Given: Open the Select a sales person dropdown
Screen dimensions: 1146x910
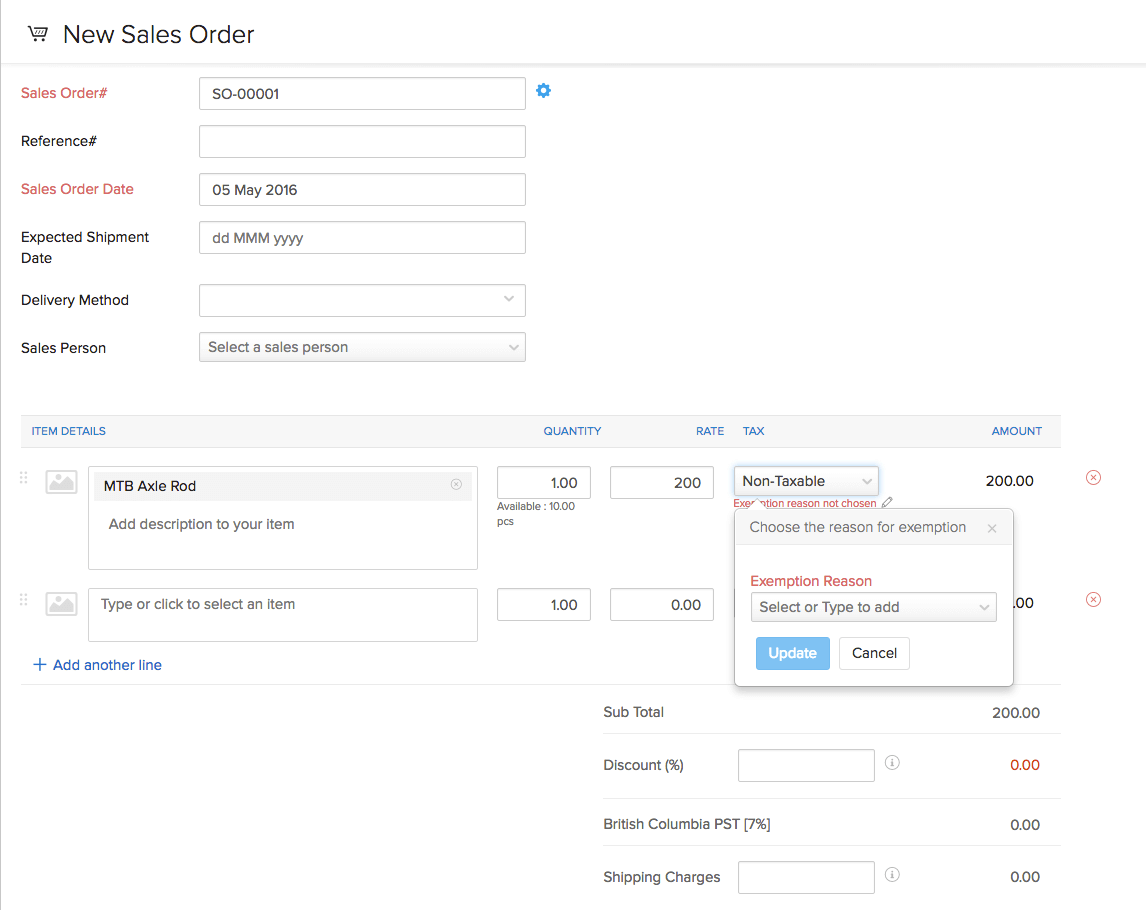Looking at the screenshot, I should [x=362, y=347].
